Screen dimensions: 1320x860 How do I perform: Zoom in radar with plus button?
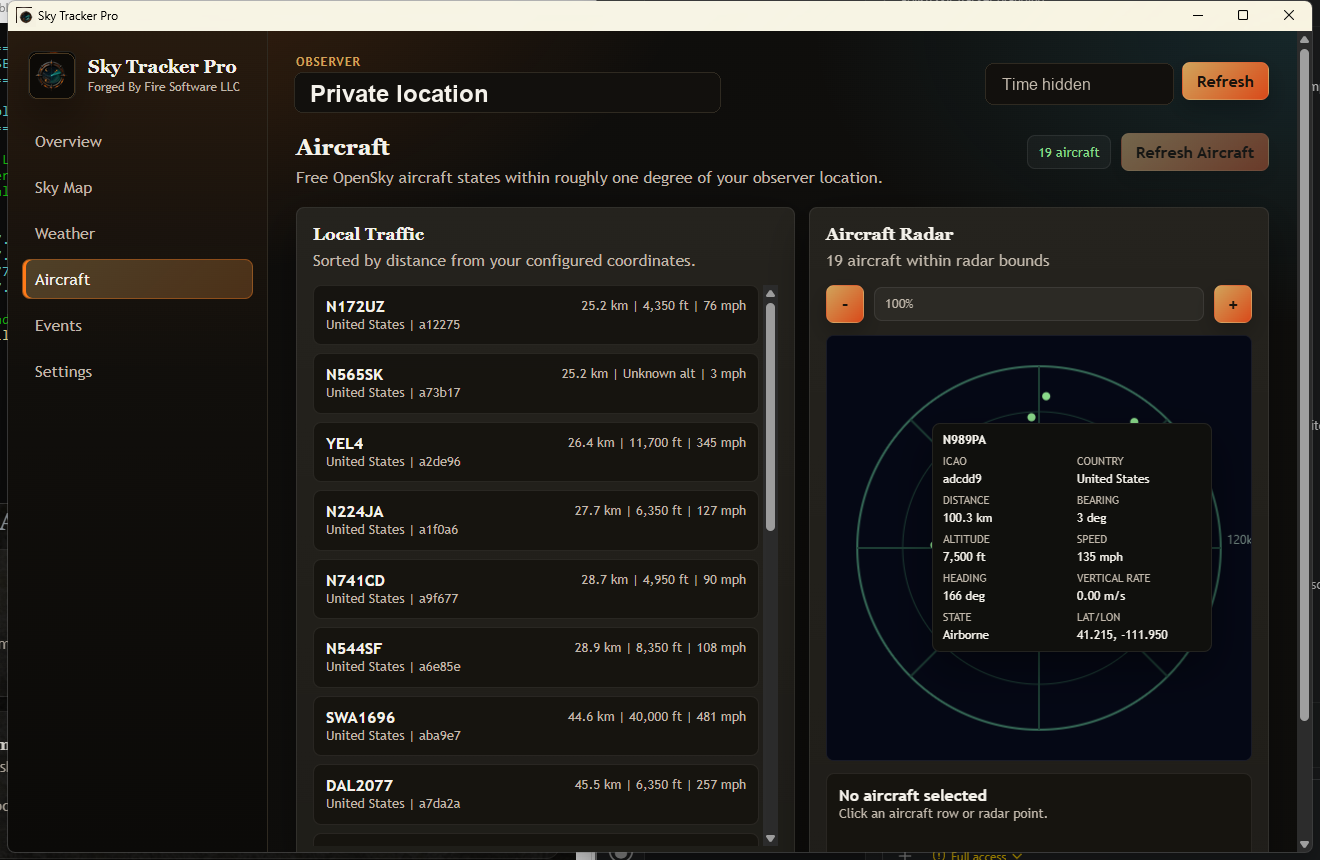point(1232,304)
